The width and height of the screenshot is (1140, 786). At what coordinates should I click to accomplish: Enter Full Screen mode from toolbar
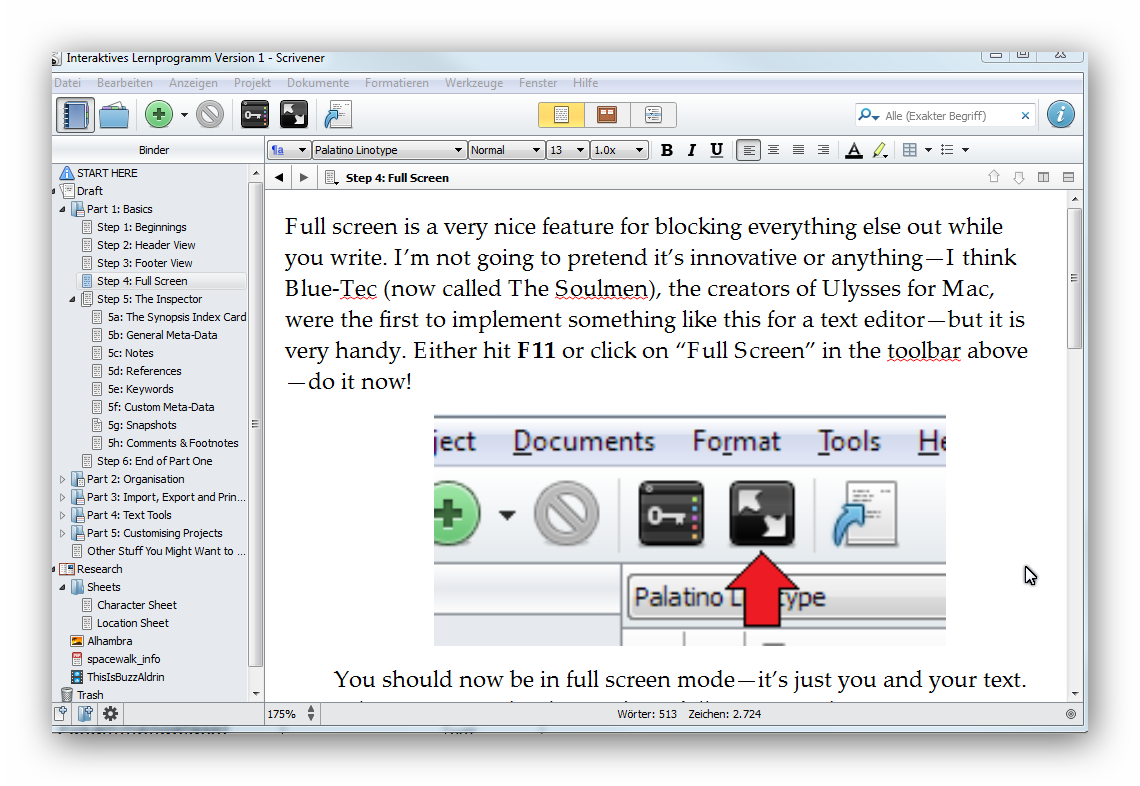pos(294,115)
